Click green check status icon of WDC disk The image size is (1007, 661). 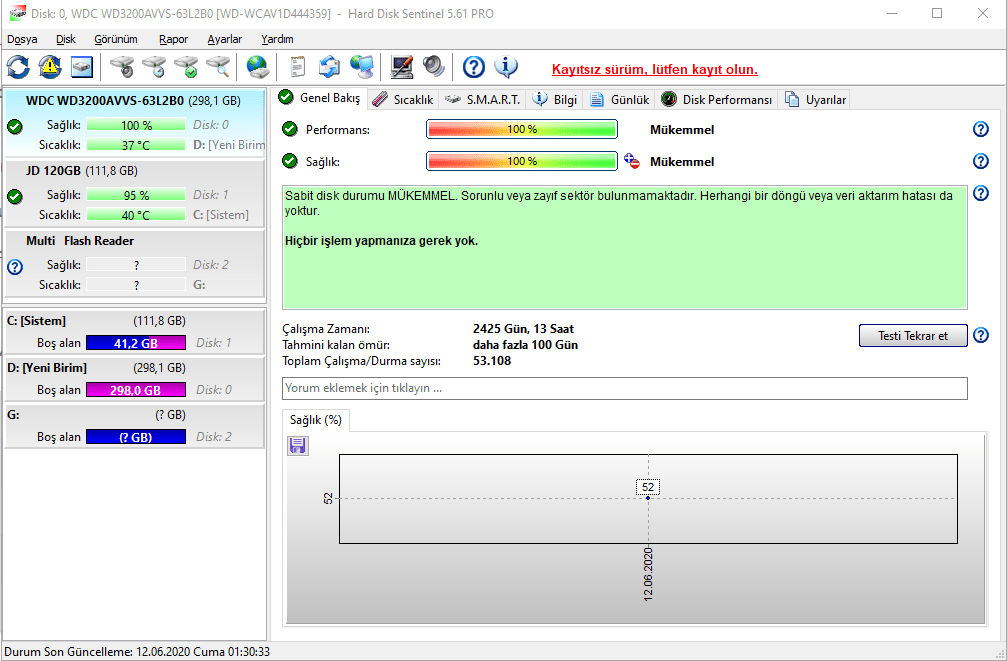15,127
